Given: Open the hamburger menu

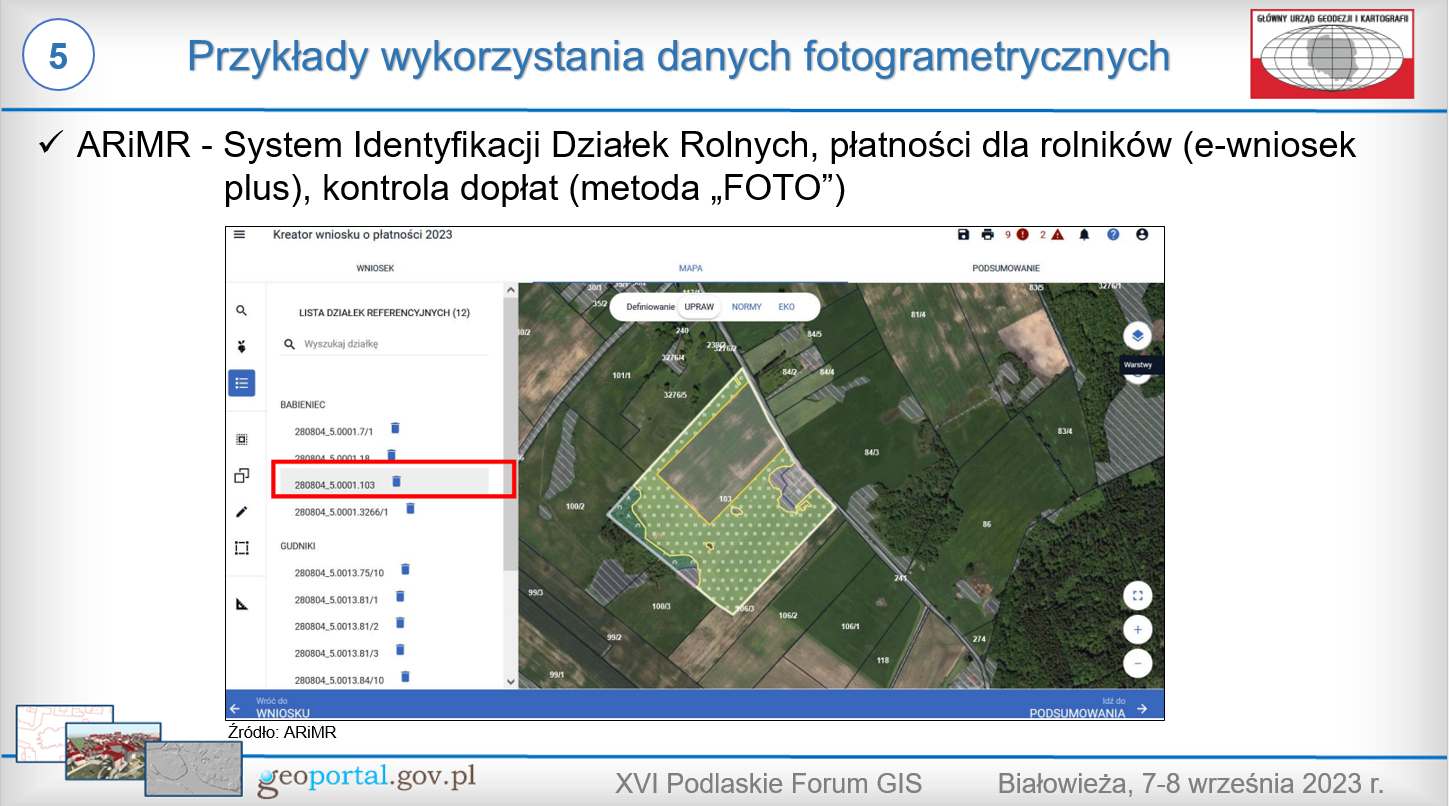Looking at the screenshot, I should tap(240, 234).
